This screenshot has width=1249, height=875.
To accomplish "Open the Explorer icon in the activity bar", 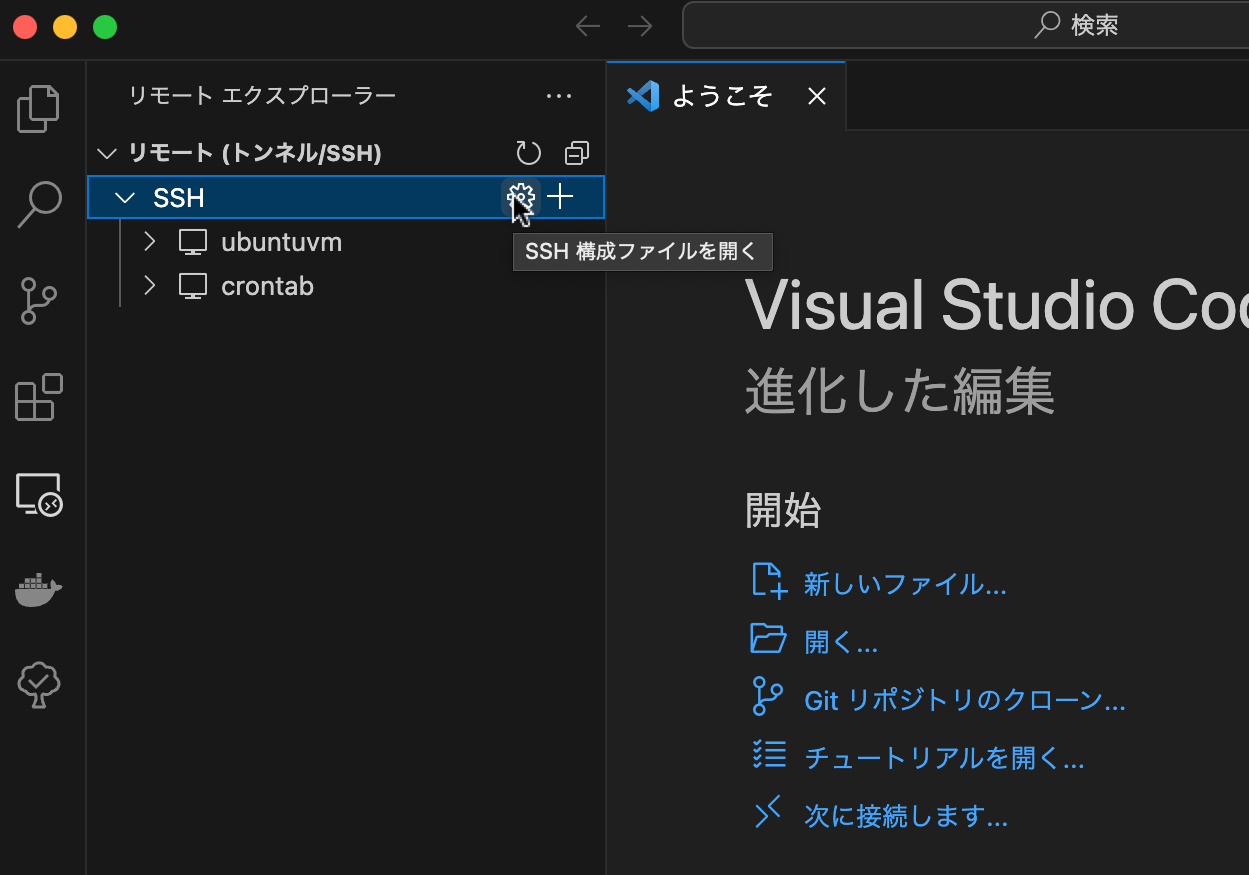I will (38, 108).
